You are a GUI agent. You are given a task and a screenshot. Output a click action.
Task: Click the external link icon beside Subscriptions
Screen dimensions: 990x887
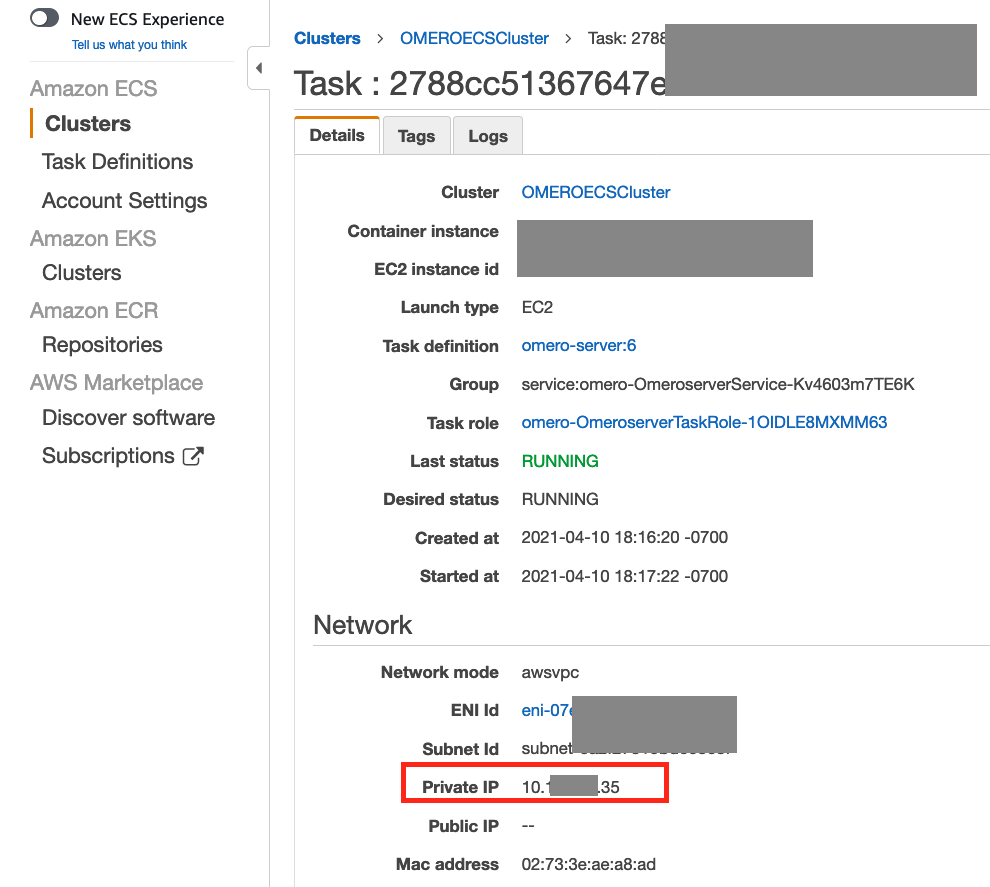click(x=193, y=456)
